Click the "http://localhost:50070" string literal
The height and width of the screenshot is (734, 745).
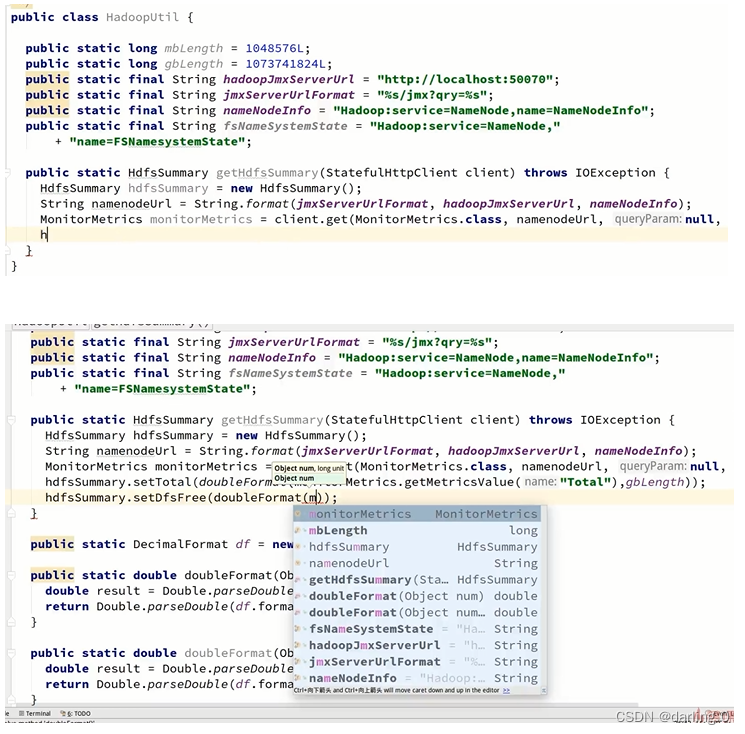[465, 79]
